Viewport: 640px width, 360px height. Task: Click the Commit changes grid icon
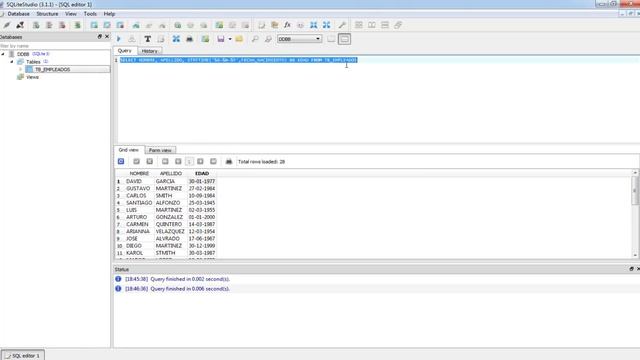click(x=137, y=162)
